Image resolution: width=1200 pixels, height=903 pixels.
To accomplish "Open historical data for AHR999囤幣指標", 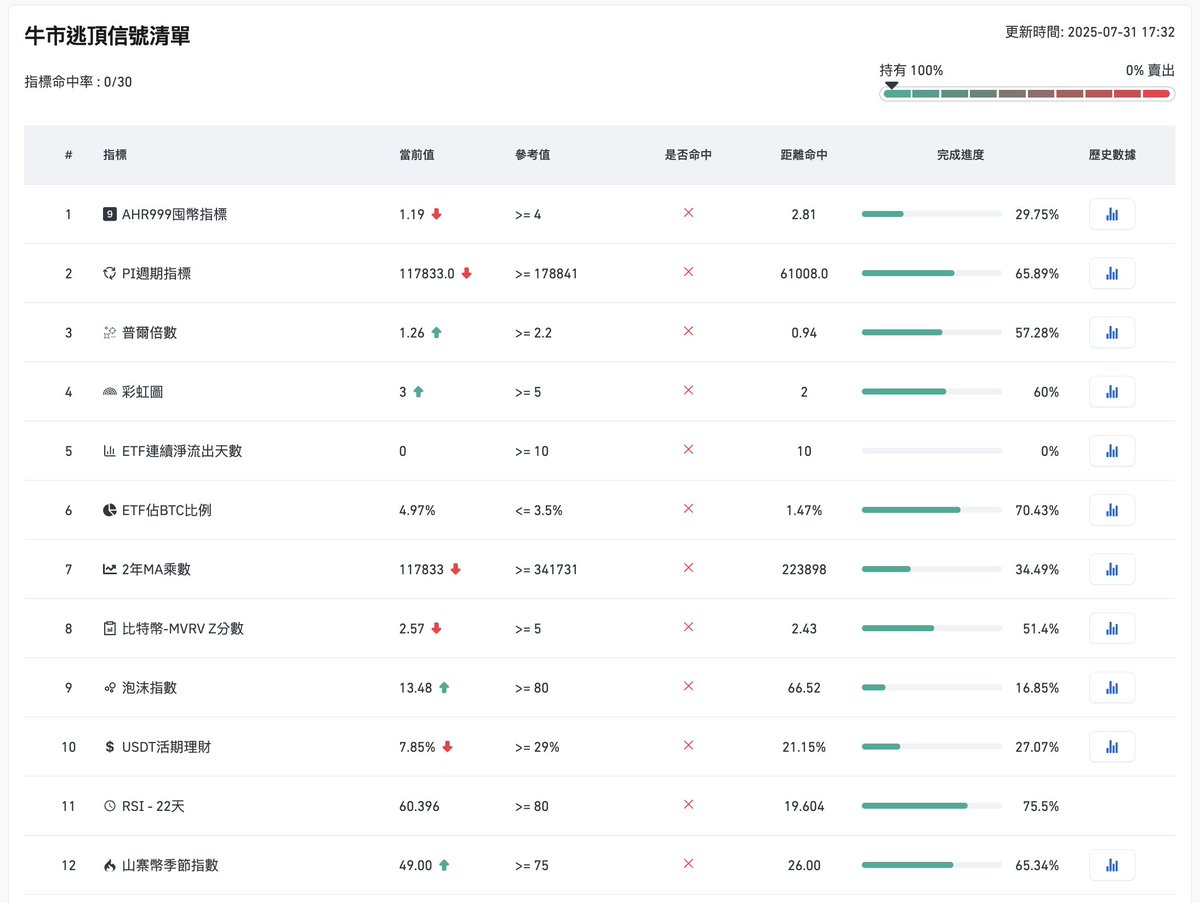I will [1112, 214].
